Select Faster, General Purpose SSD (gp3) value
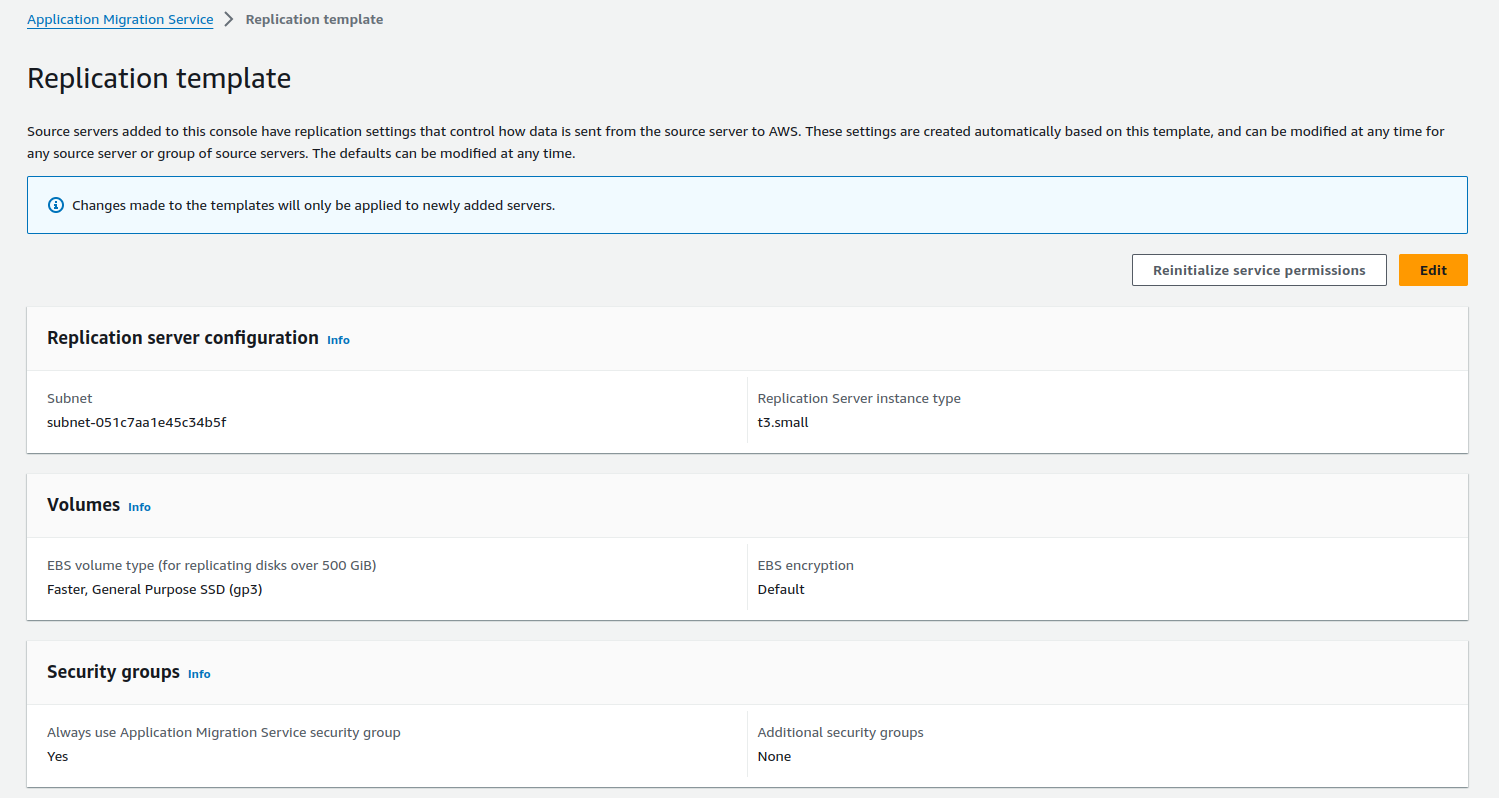 (155, 589)
